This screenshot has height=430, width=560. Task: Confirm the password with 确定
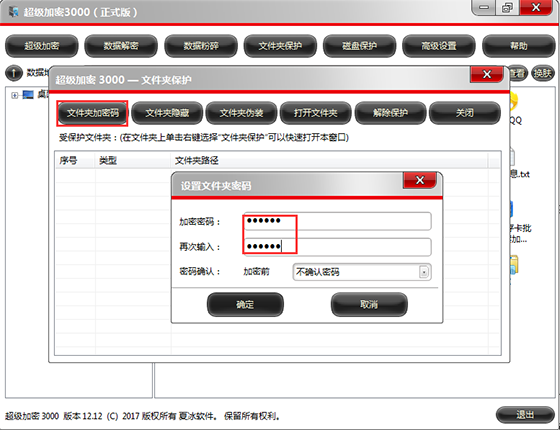pos(245,304)
